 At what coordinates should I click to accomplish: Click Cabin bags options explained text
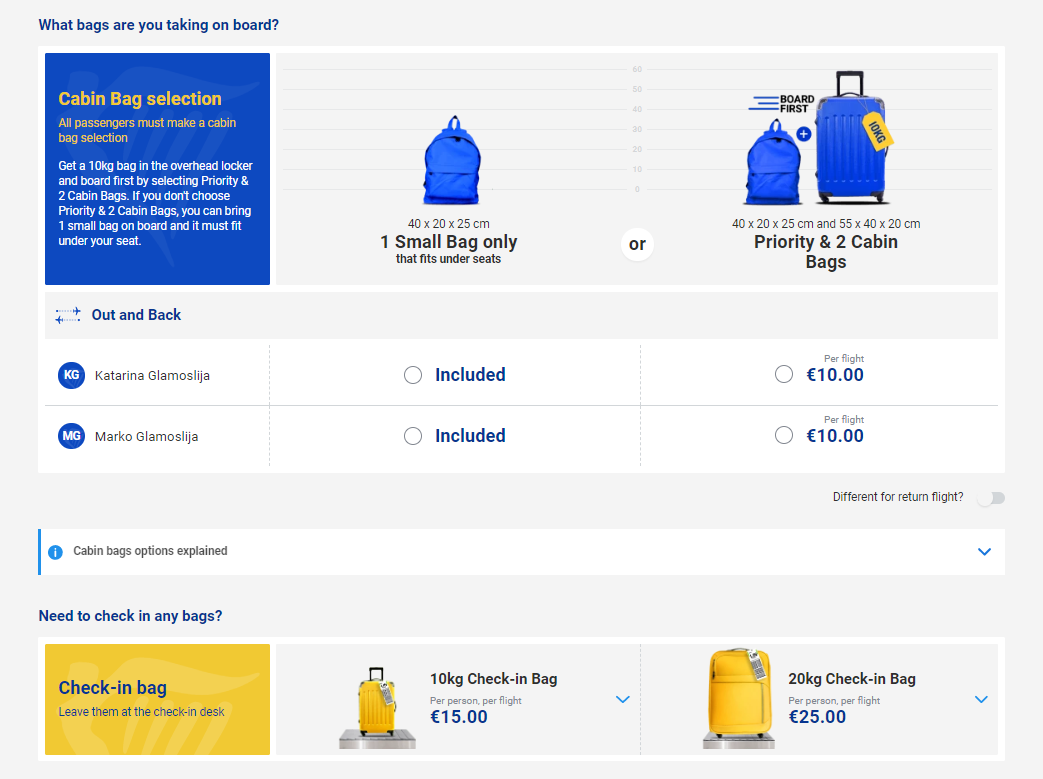click(x=150, y=551)
